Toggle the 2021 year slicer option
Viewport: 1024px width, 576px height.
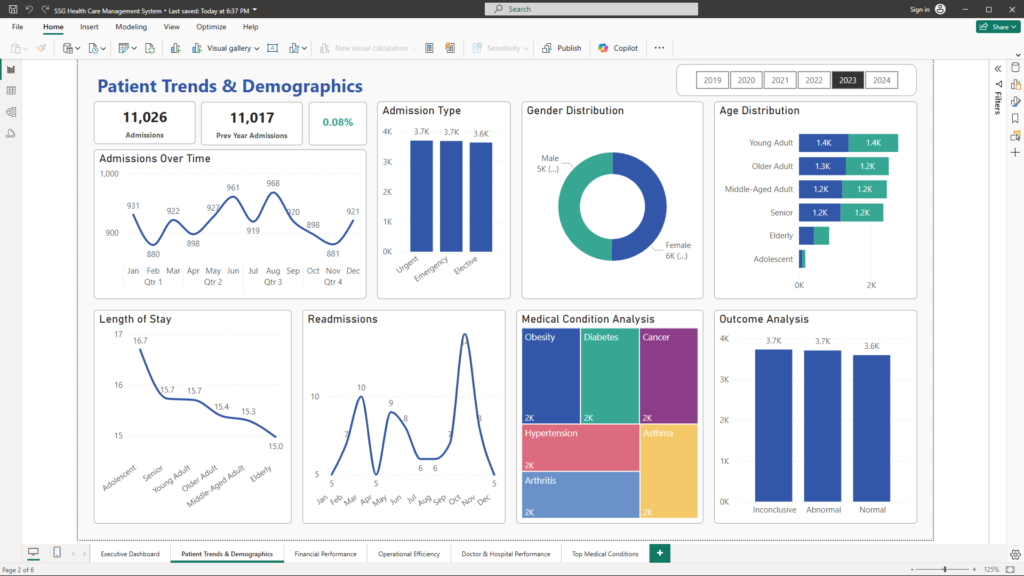pyautogui.click(x=780, y=80)
